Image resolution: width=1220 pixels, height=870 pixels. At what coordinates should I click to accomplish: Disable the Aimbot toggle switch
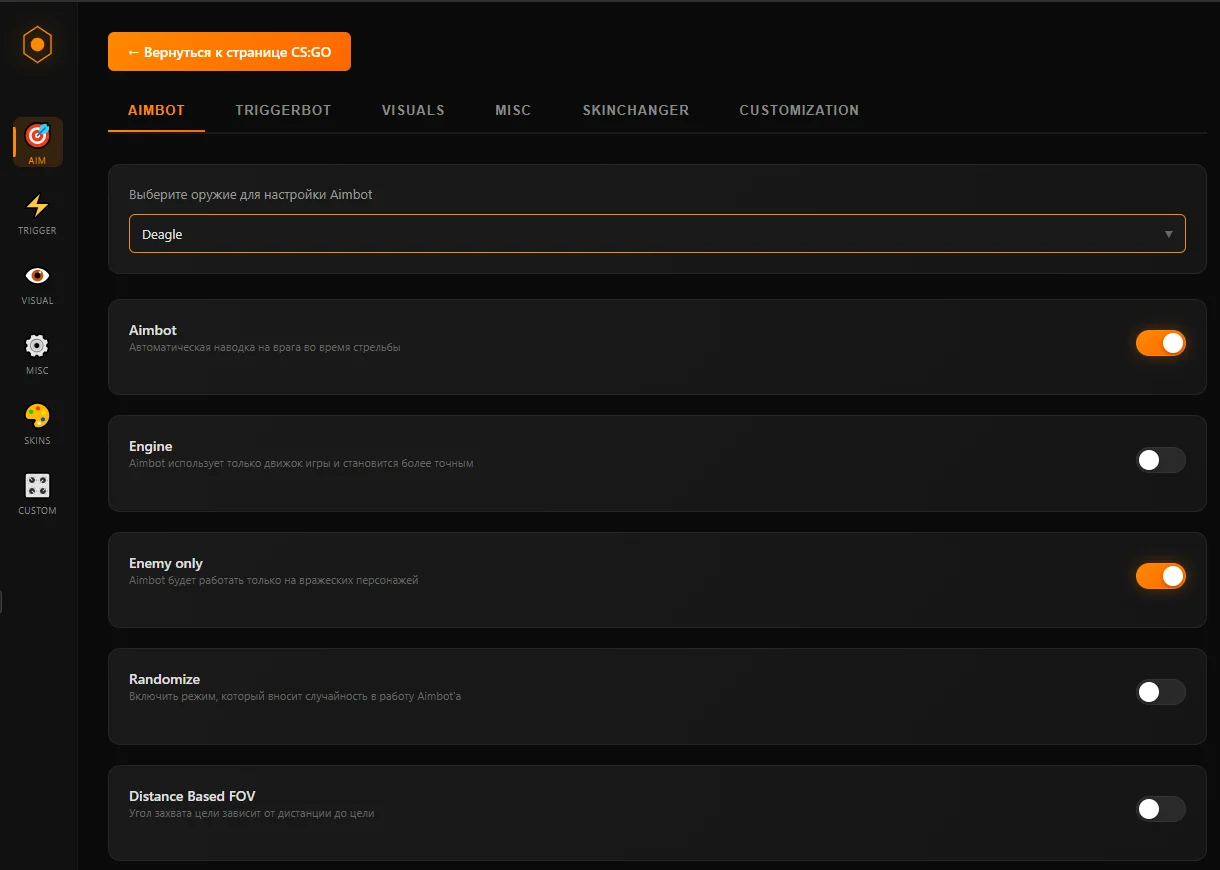(1160, 343)
